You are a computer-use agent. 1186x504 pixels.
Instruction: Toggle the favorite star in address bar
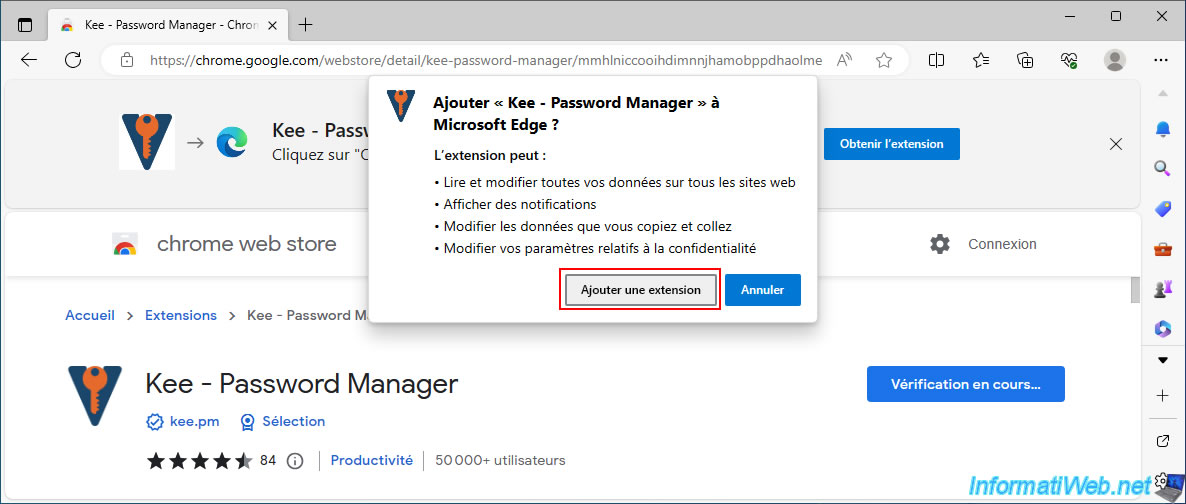click(884, 60)
